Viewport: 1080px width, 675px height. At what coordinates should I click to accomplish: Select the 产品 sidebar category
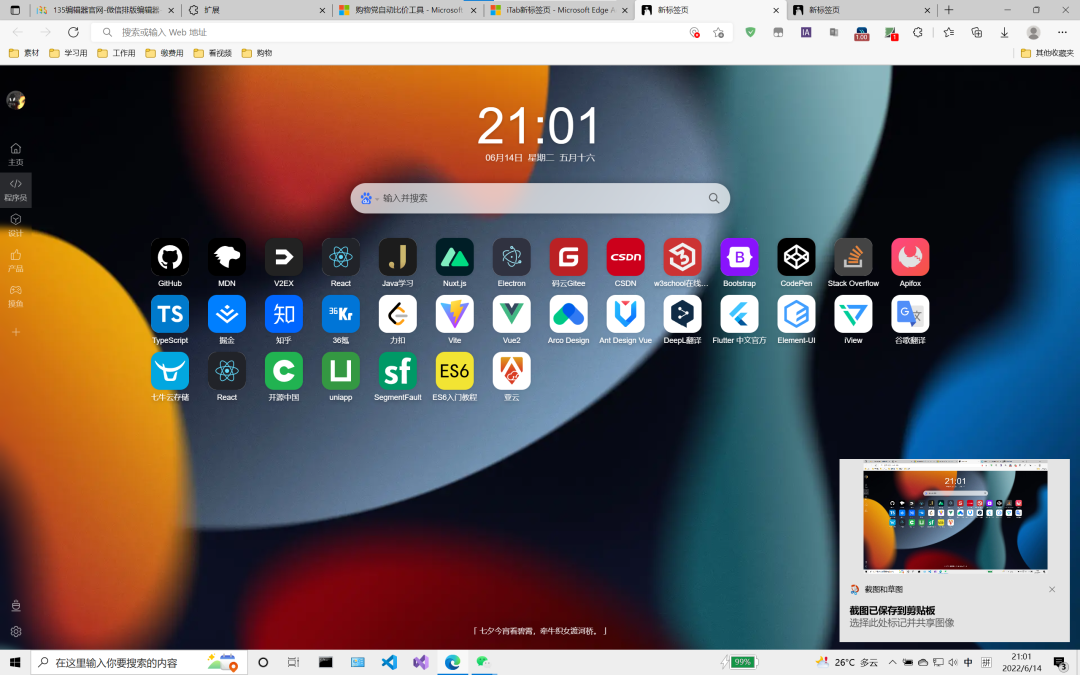pyautogui.click(x=16, y=261)
